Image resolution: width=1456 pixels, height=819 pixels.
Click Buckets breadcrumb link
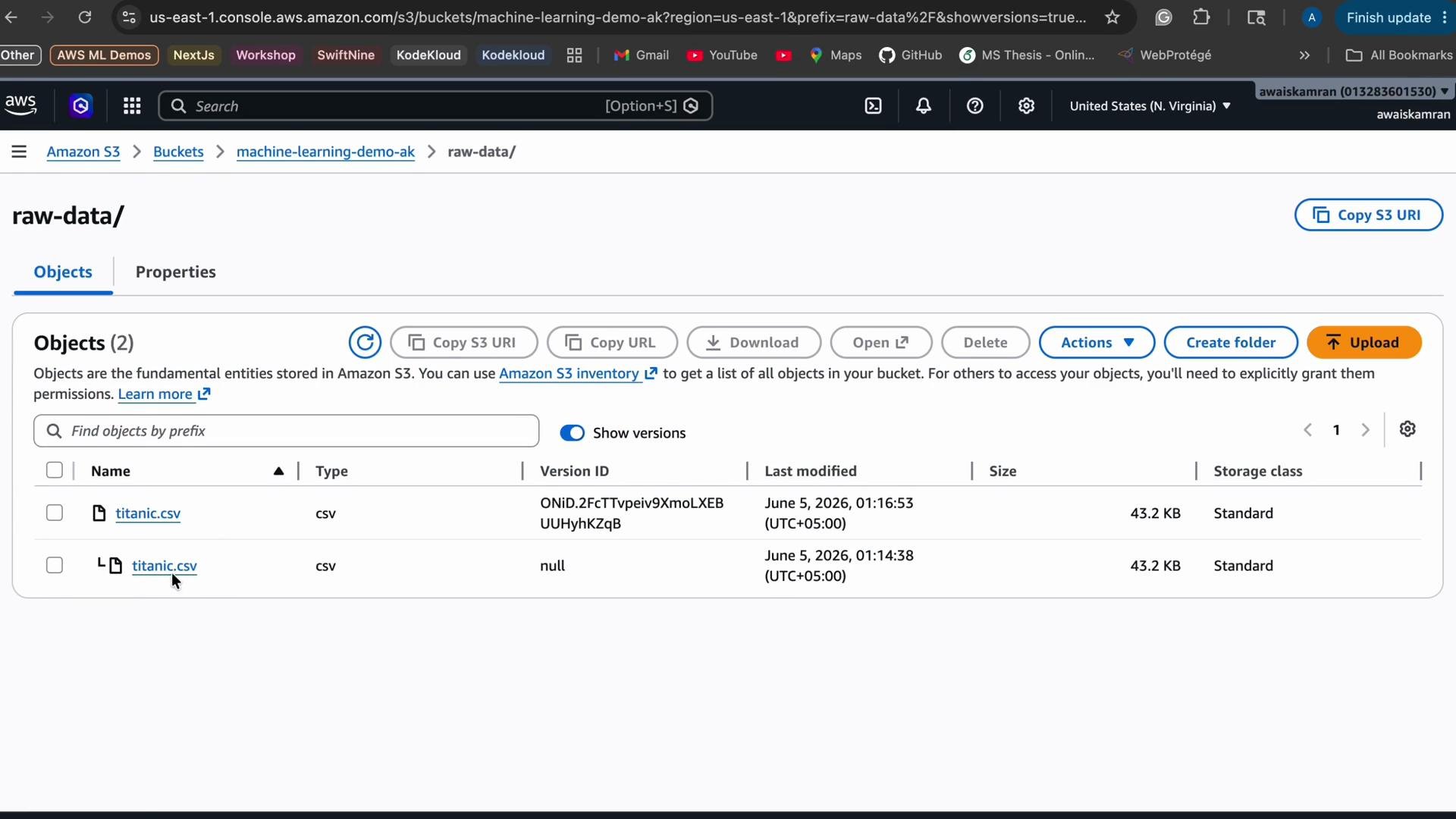point(178,152)
